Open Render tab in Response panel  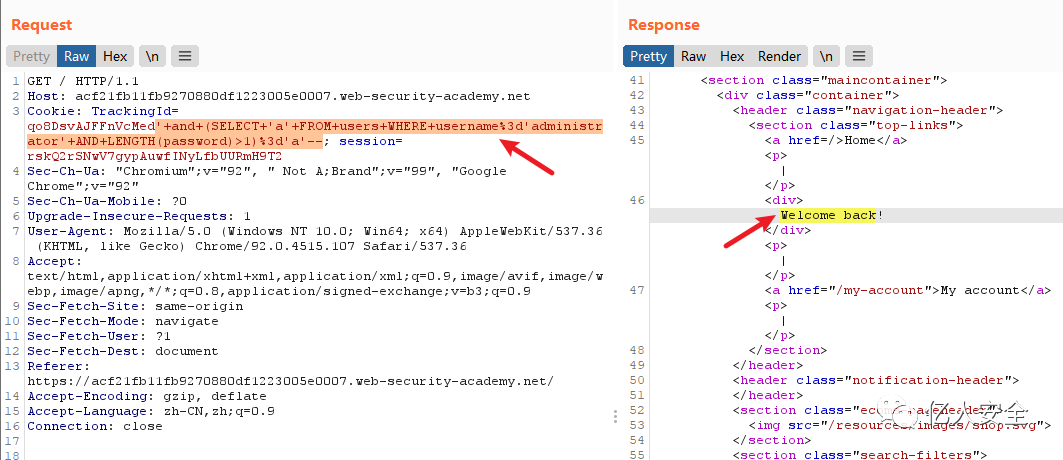779,56
